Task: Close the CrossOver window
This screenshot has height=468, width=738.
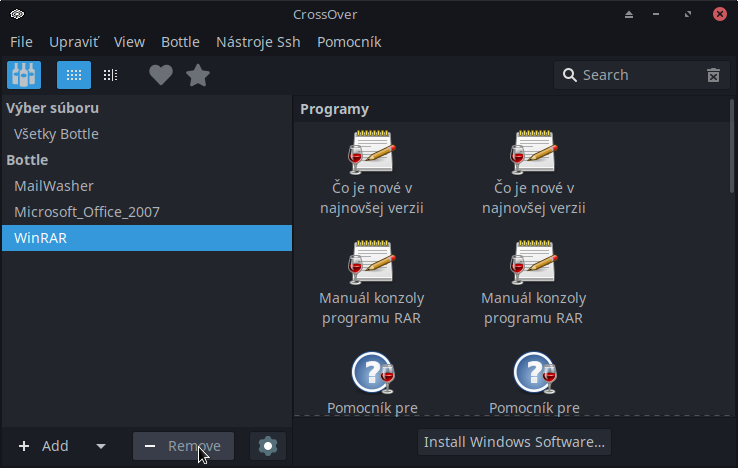Action: tap(720, 14)
